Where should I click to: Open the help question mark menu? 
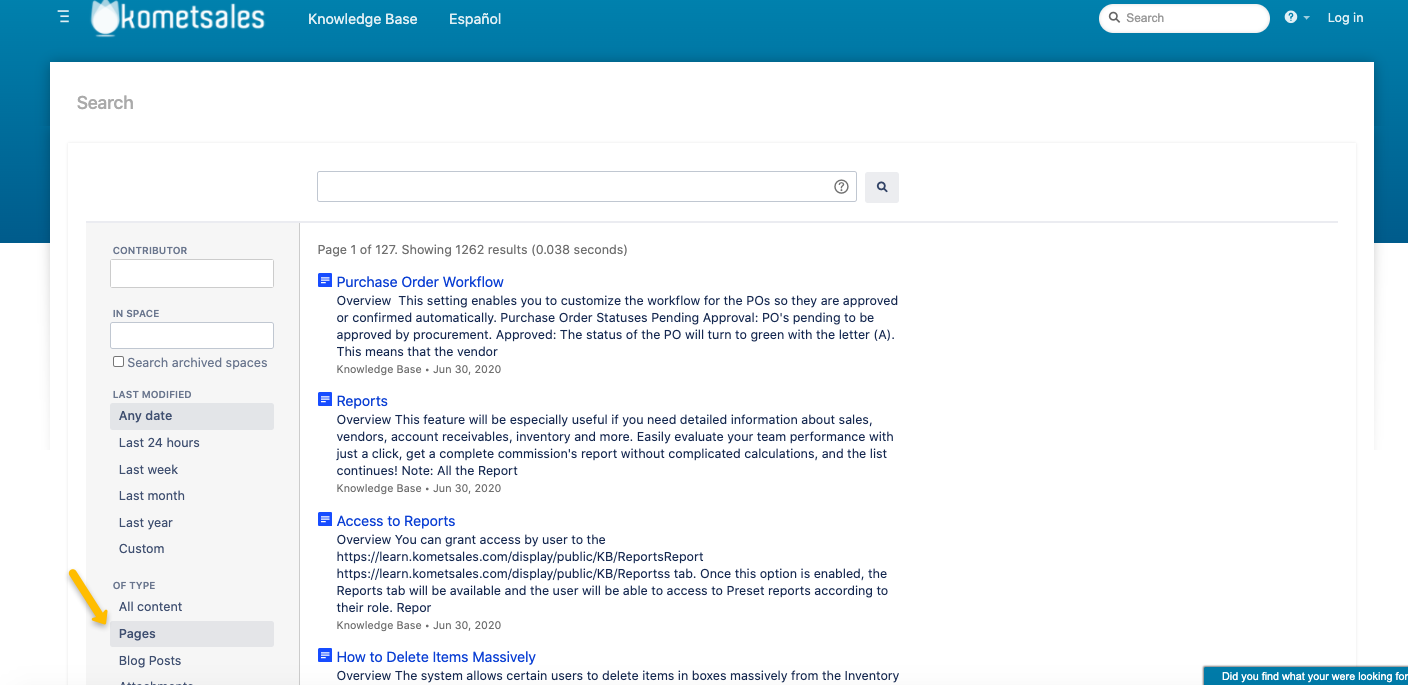1296,18
